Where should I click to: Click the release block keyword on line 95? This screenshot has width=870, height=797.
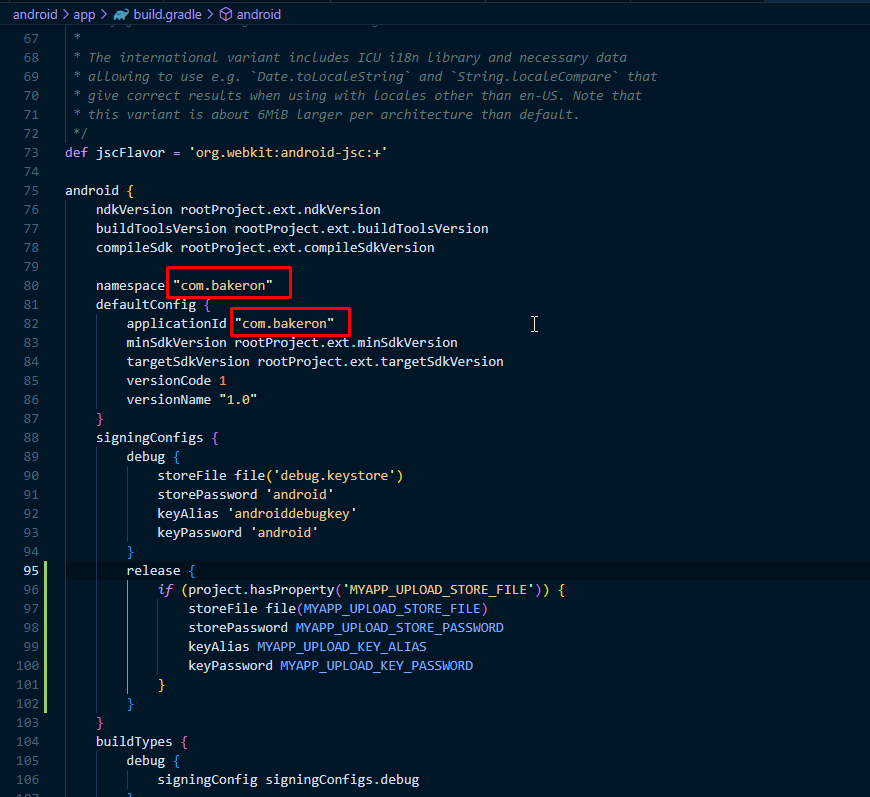[x=153, y=571]
